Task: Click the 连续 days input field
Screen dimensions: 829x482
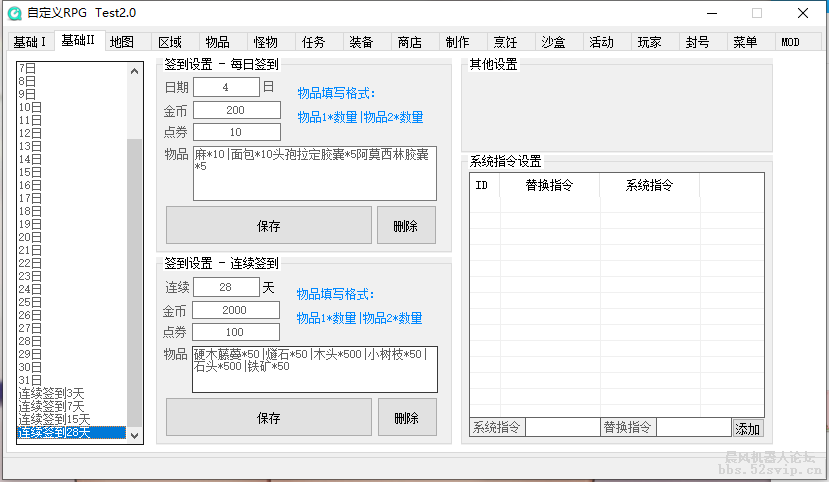Action: (226, 287)
